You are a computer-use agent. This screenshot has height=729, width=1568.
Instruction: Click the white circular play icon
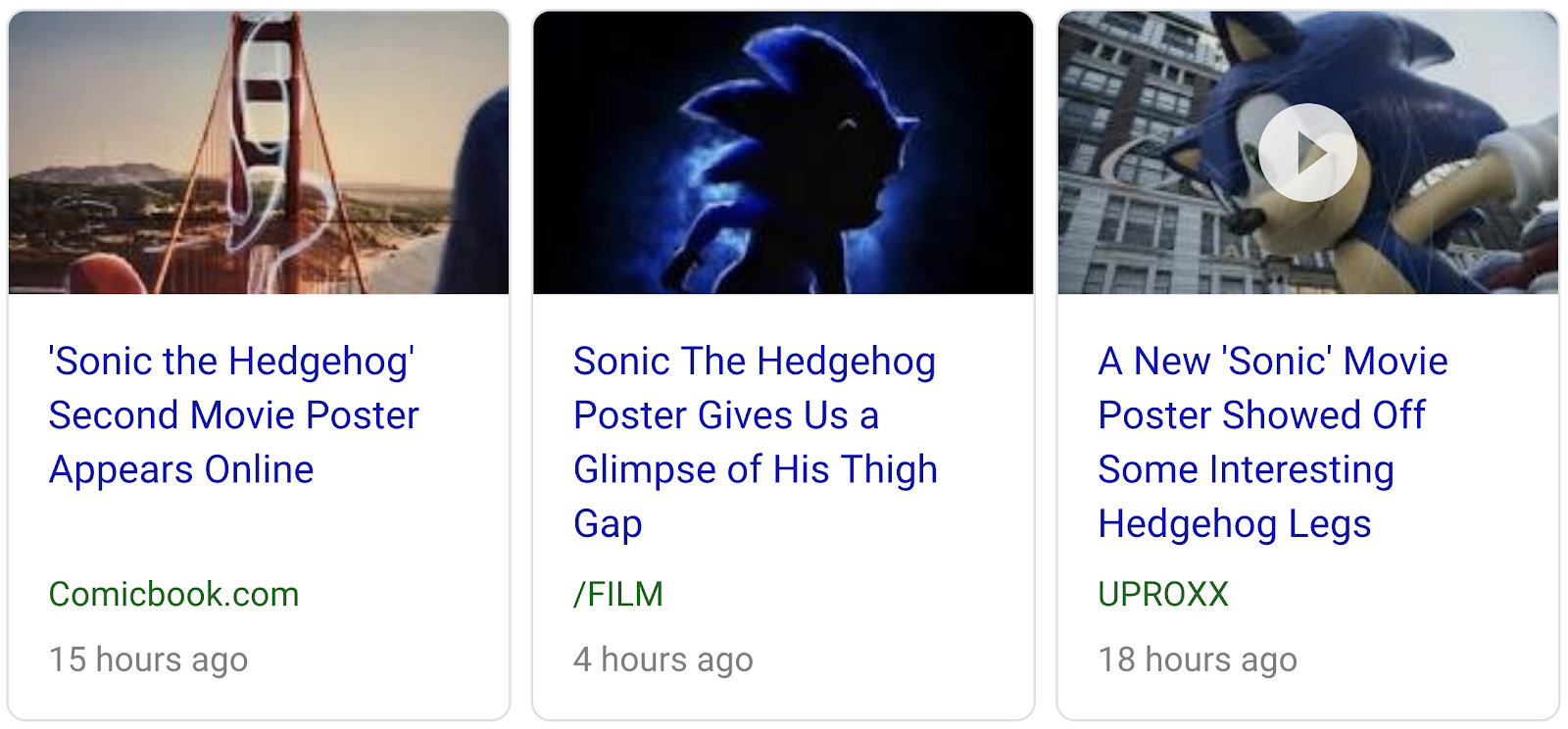coord(1307,153)
